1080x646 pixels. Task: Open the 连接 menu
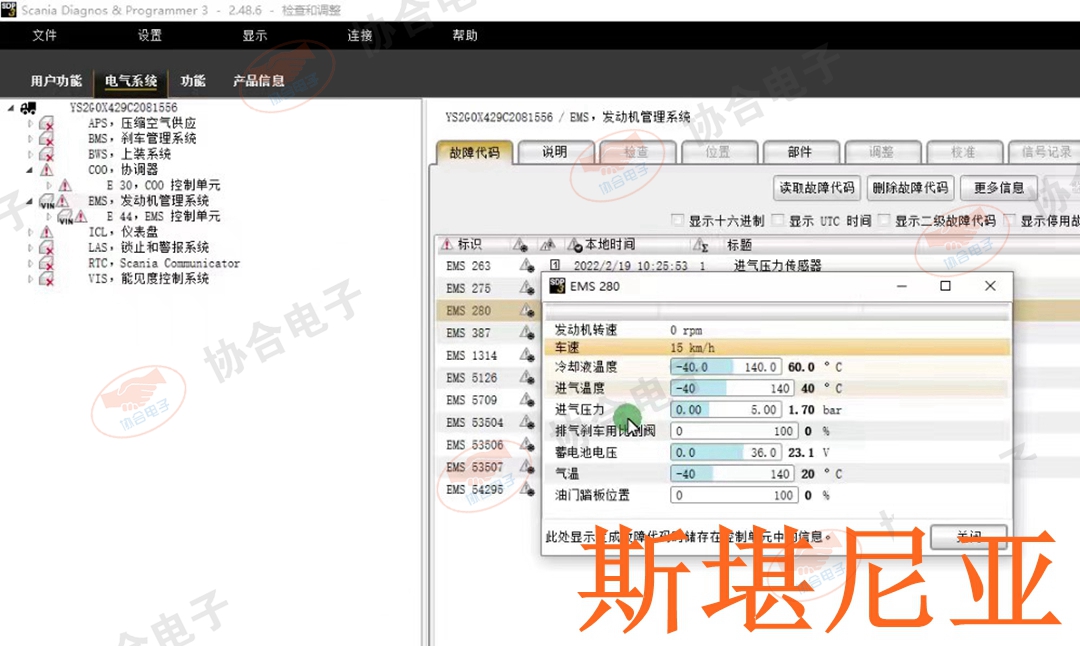pyautogui.click(x=360, y=35)
